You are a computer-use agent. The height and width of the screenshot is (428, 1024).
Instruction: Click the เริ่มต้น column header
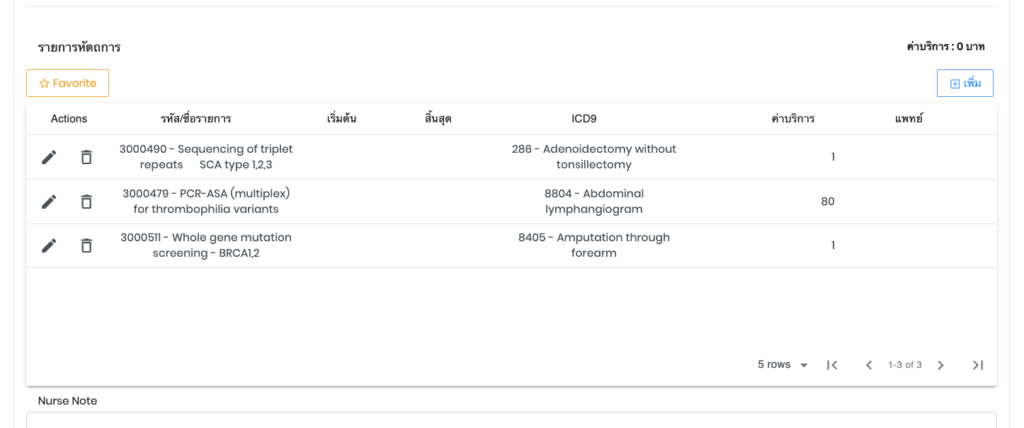341,119
